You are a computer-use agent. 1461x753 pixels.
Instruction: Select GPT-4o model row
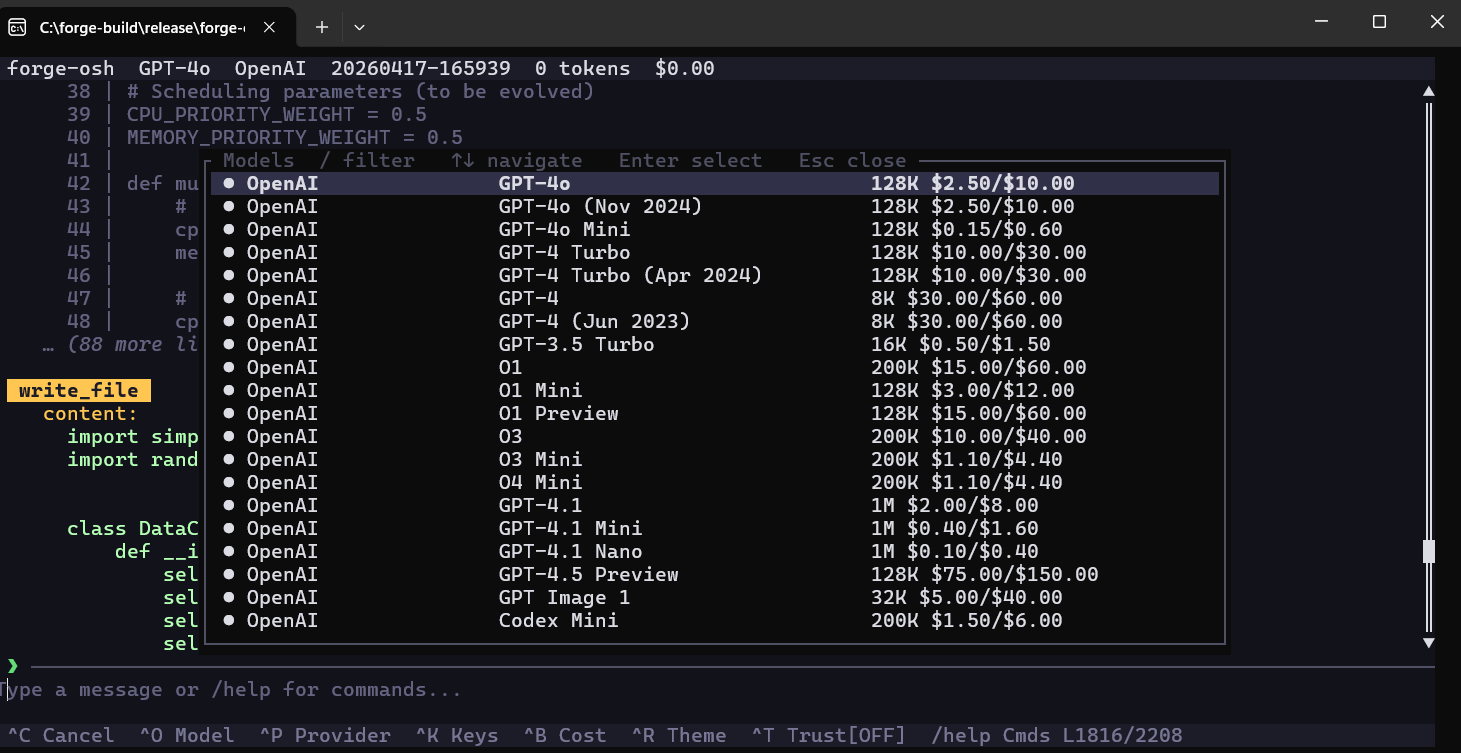[x=714, y=184]
